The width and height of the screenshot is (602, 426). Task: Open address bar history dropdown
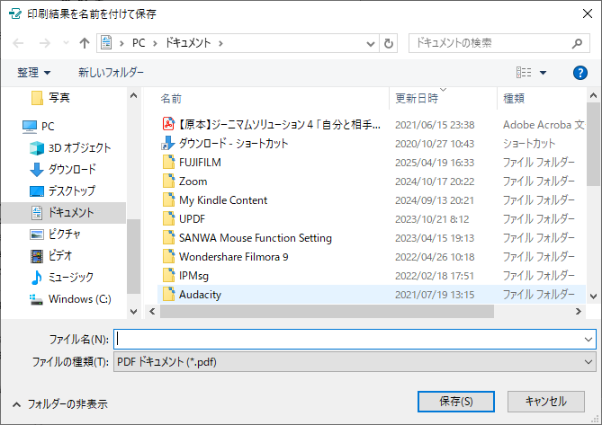370,43
